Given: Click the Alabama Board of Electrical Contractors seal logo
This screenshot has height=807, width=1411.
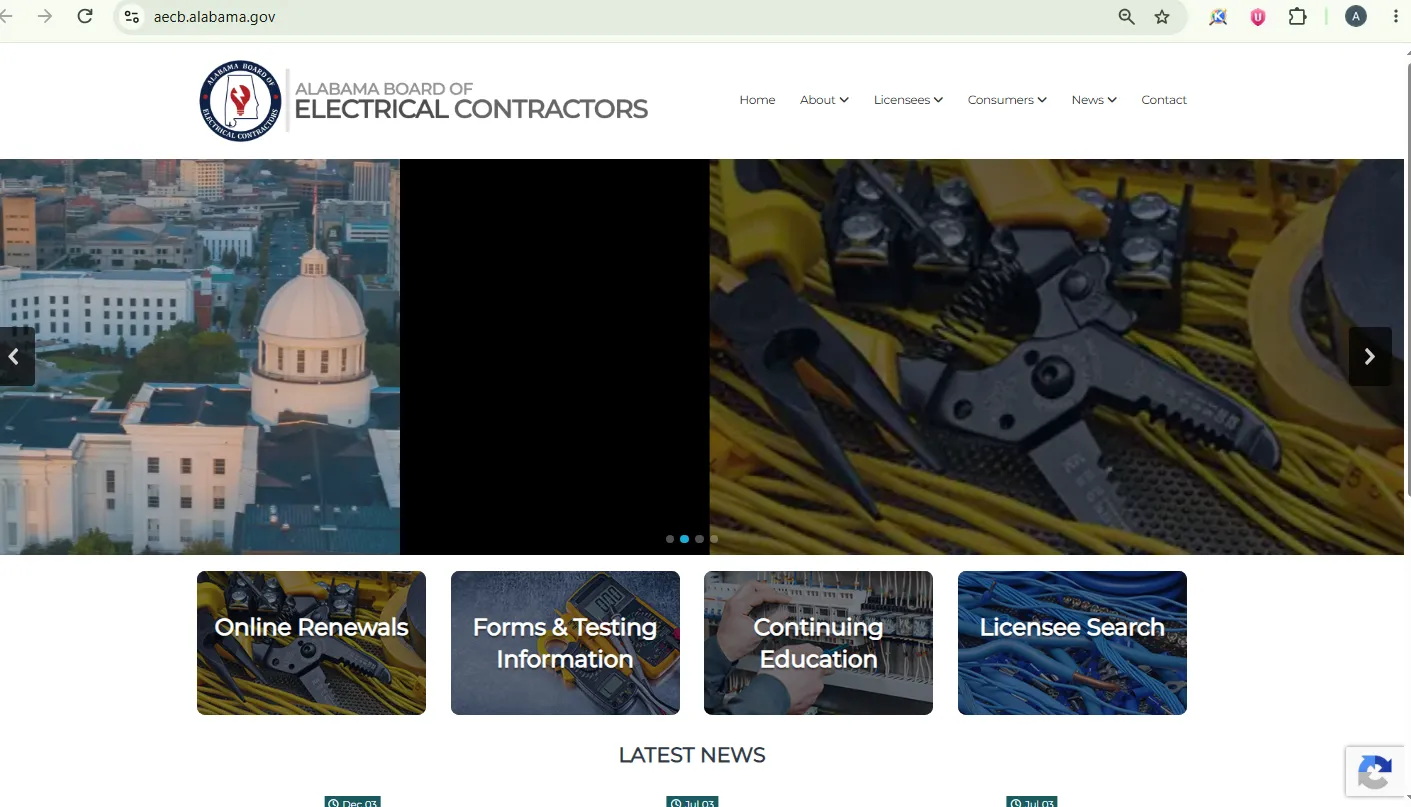Looking at the screenshot, I should tap(240, 100).
